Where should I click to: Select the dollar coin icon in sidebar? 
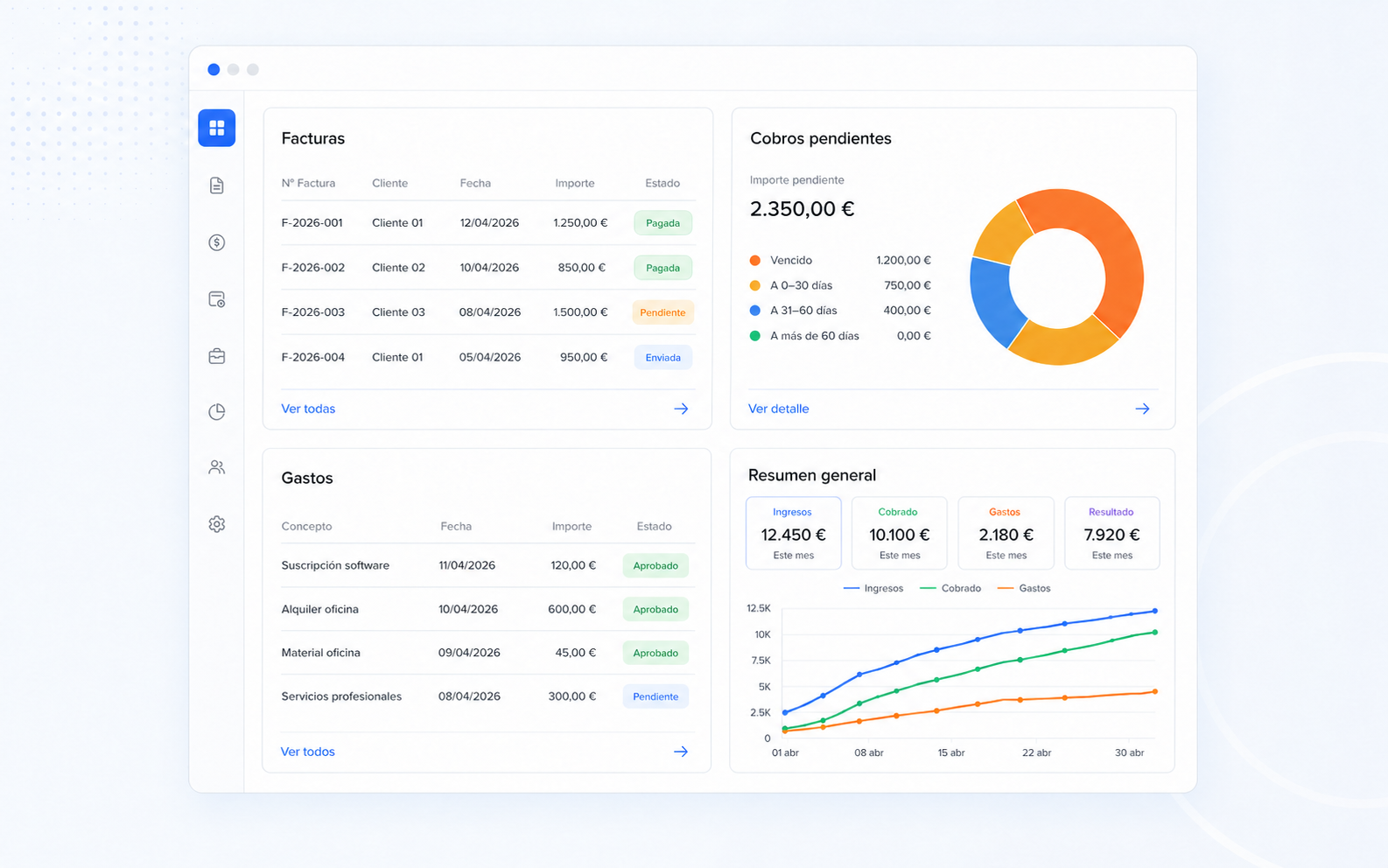[x=216, y=242]
